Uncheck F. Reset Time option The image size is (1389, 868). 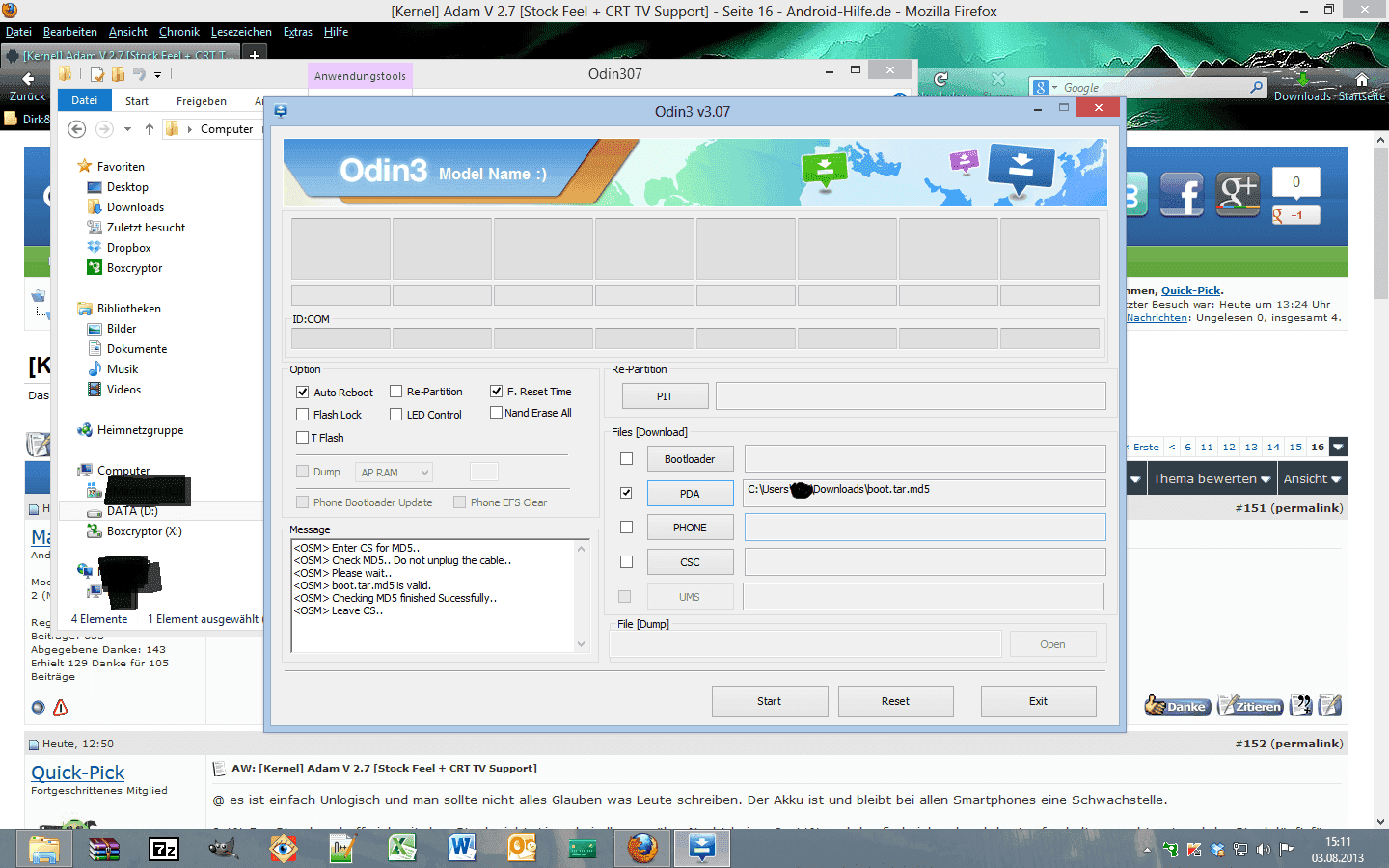[496, 391]
